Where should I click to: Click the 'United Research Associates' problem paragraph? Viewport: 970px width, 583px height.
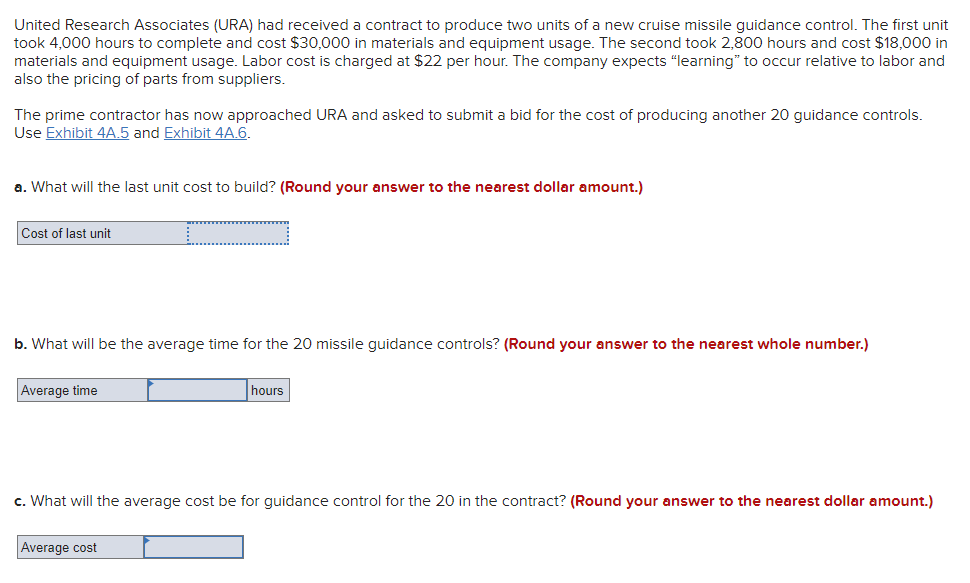481,52
